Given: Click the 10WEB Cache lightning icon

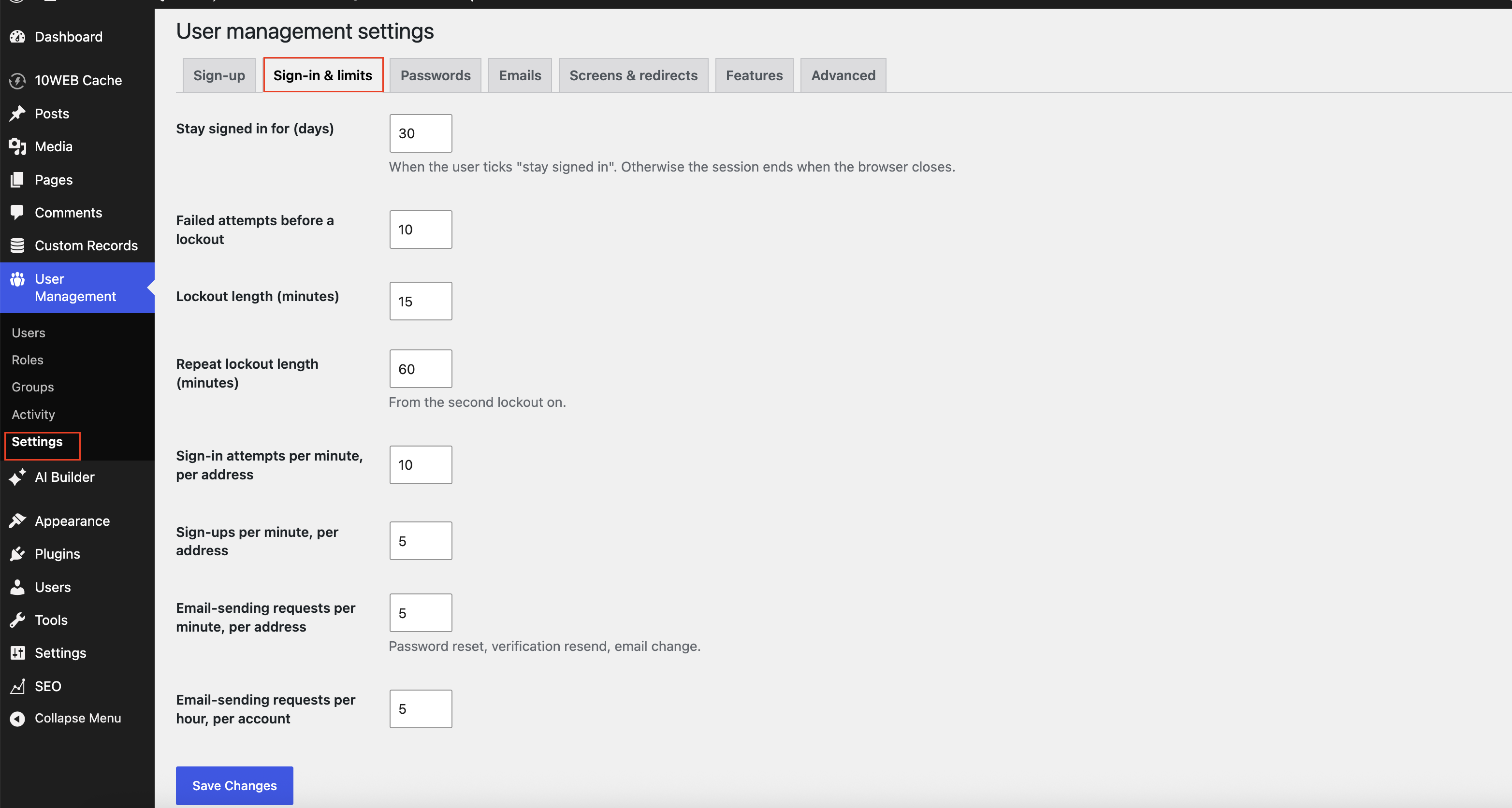Looking at the screenshot, I should [17, 80].
